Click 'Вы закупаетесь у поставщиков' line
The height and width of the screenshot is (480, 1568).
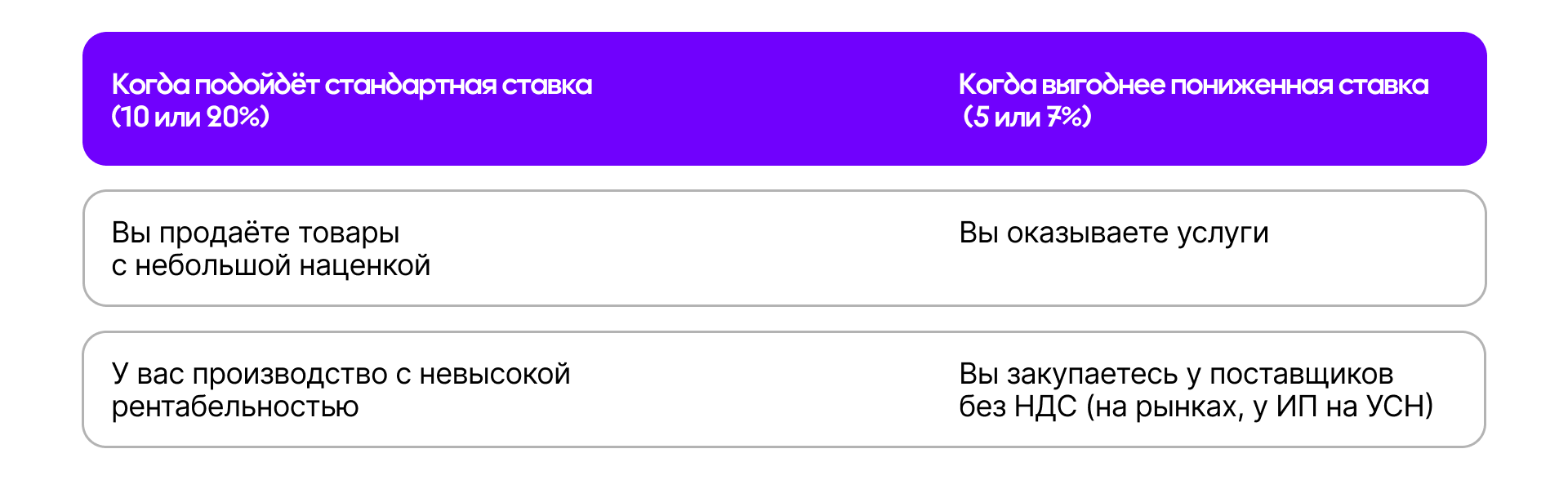coord(1176,374)
